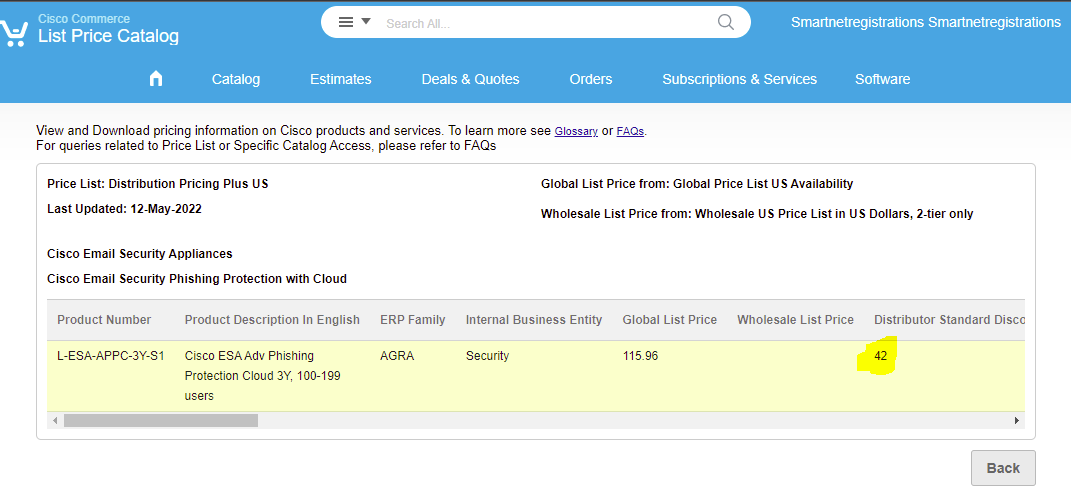Click the Global List Price from text
Viewport: 1071px width, 491px height.
coord(697,184)
